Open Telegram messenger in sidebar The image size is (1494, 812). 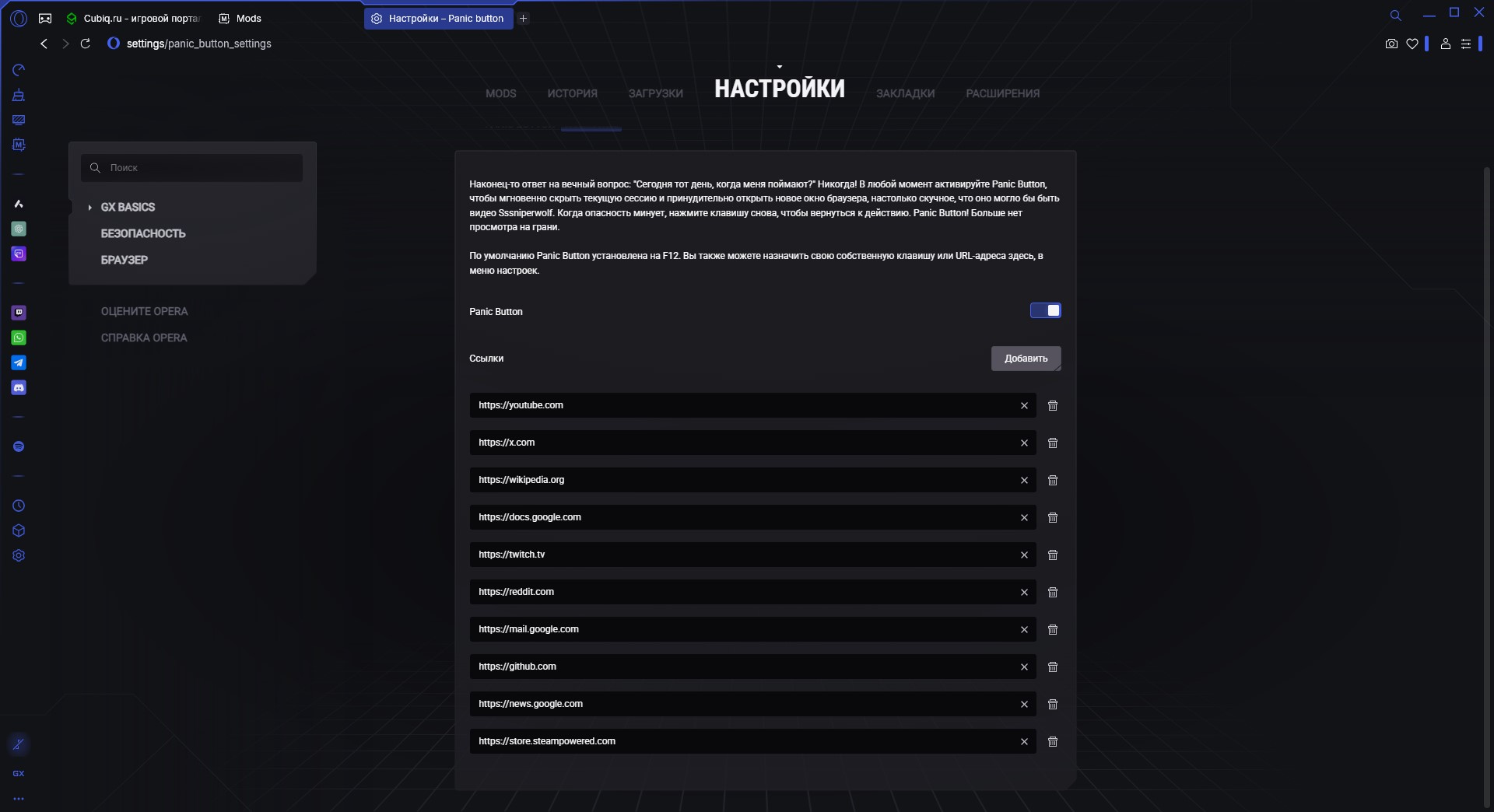(19, 362)
